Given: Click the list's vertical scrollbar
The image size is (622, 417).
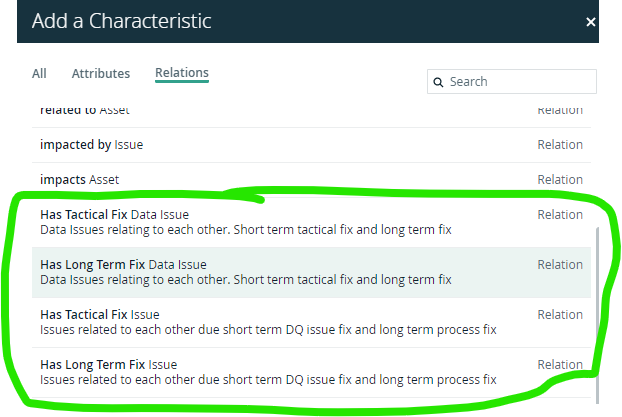Looking at the screenshot, I should click(597, 315).
